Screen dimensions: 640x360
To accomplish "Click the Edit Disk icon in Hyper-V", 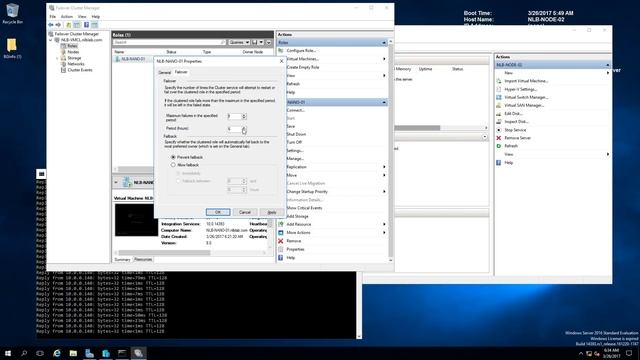I will click(x=498, y=114).
